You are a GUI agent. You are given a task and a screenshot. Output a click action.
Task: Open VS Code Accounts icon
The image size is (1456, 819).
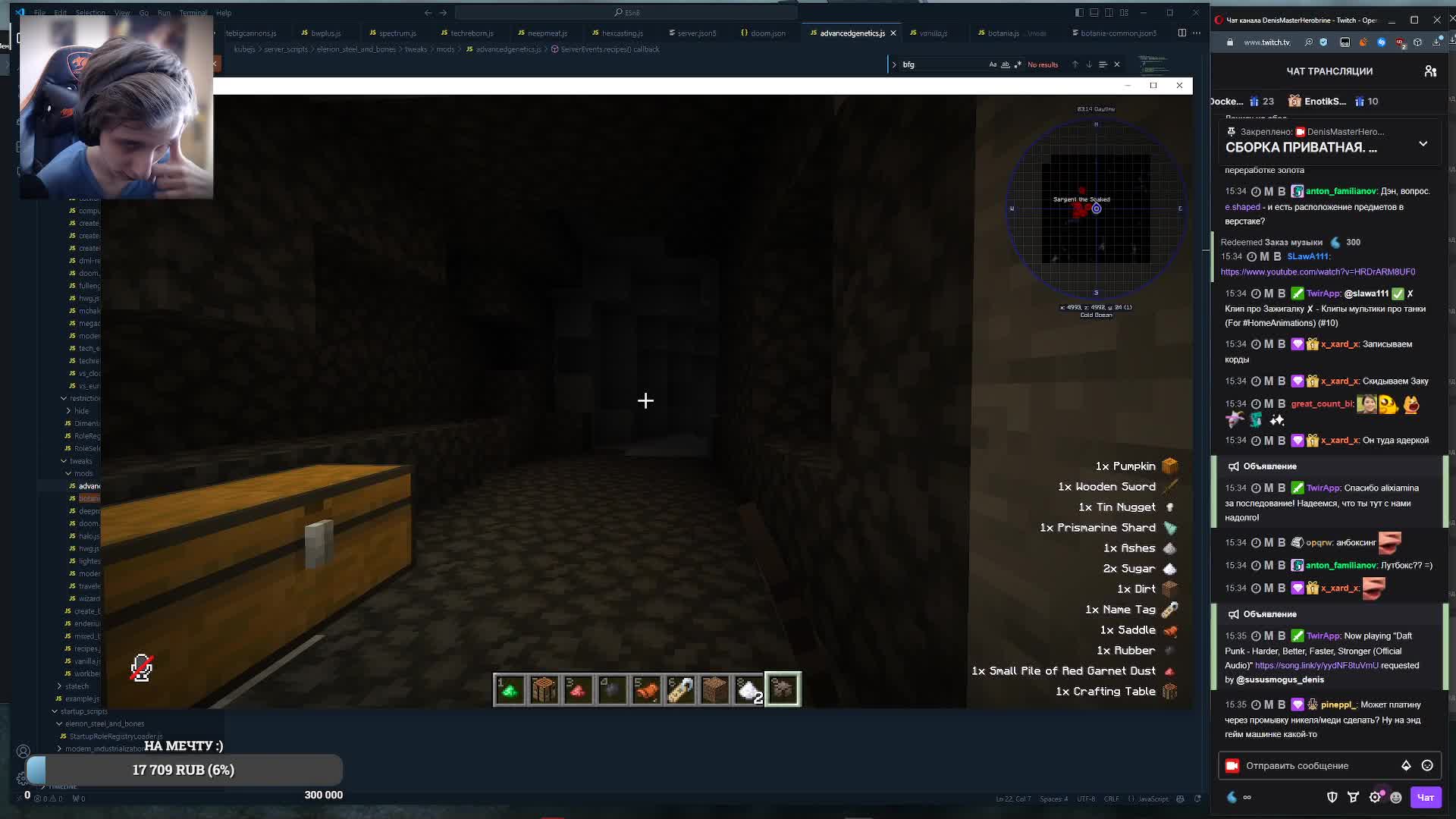[24, 752]
